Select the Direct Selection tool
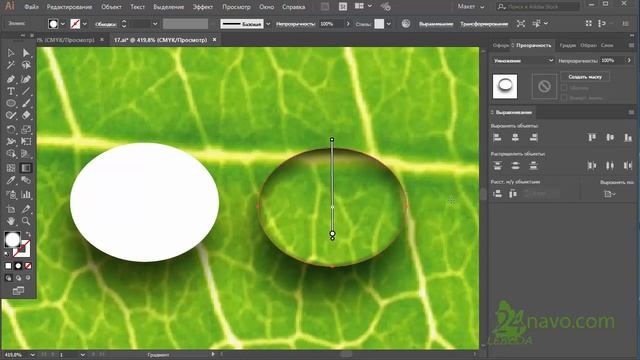The height and width of the screenshot is (360, 640). tap(26, 53)
